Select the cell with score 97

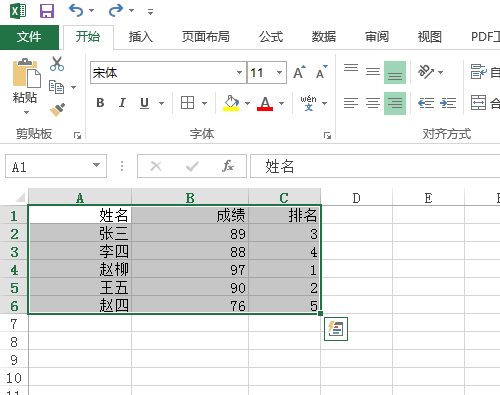[x=190, y=269]
